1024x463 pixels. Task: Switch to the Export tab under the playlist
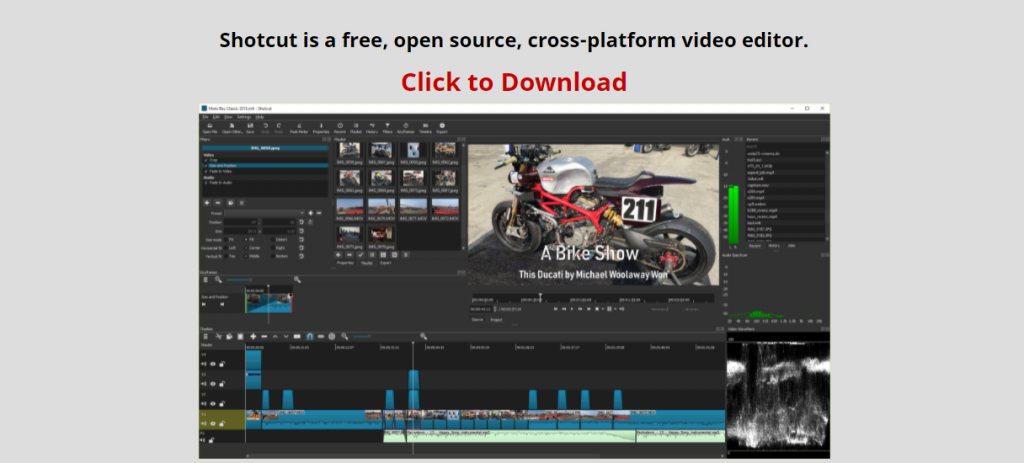pos(386,263)
